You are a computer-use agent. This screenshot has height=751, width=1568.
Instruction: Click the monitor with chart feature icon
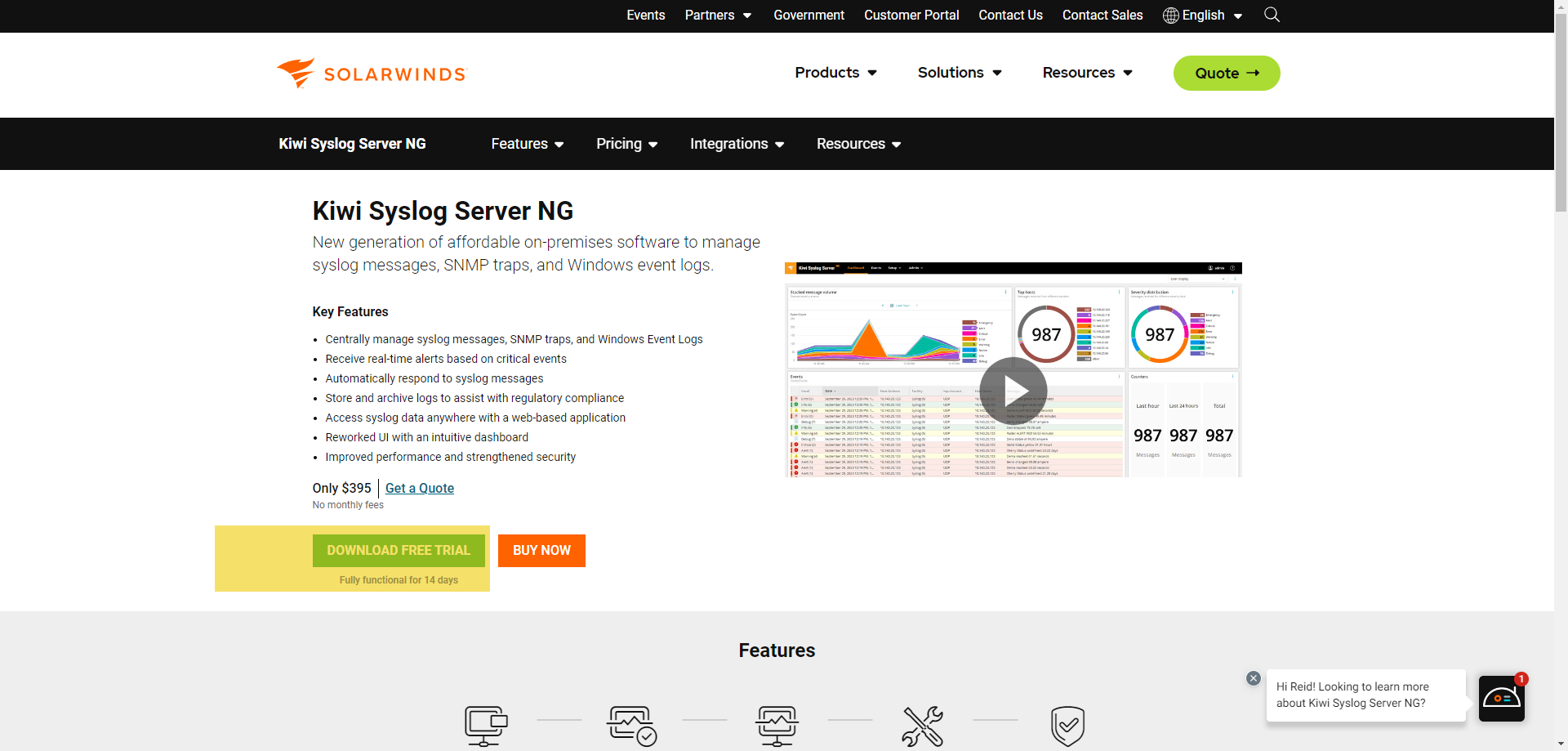click(x=777, y=726)
